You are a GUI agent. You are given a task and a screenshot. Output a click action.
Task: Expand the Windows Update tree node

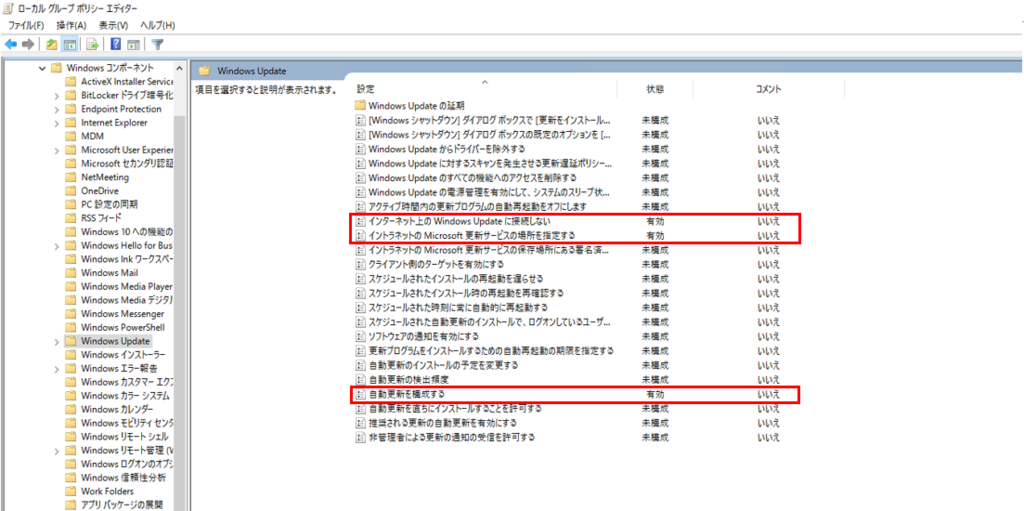pos(57,341)
